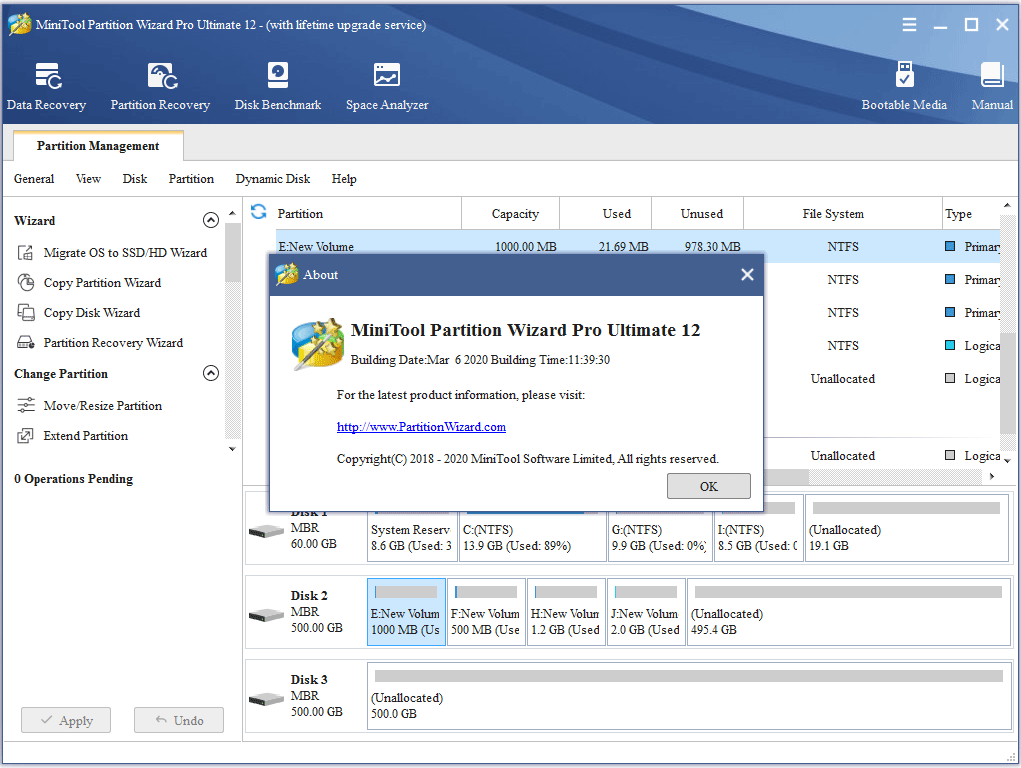Screen dimensions: 1021x768
Task: Refresh the partition list
Action: 259,212
